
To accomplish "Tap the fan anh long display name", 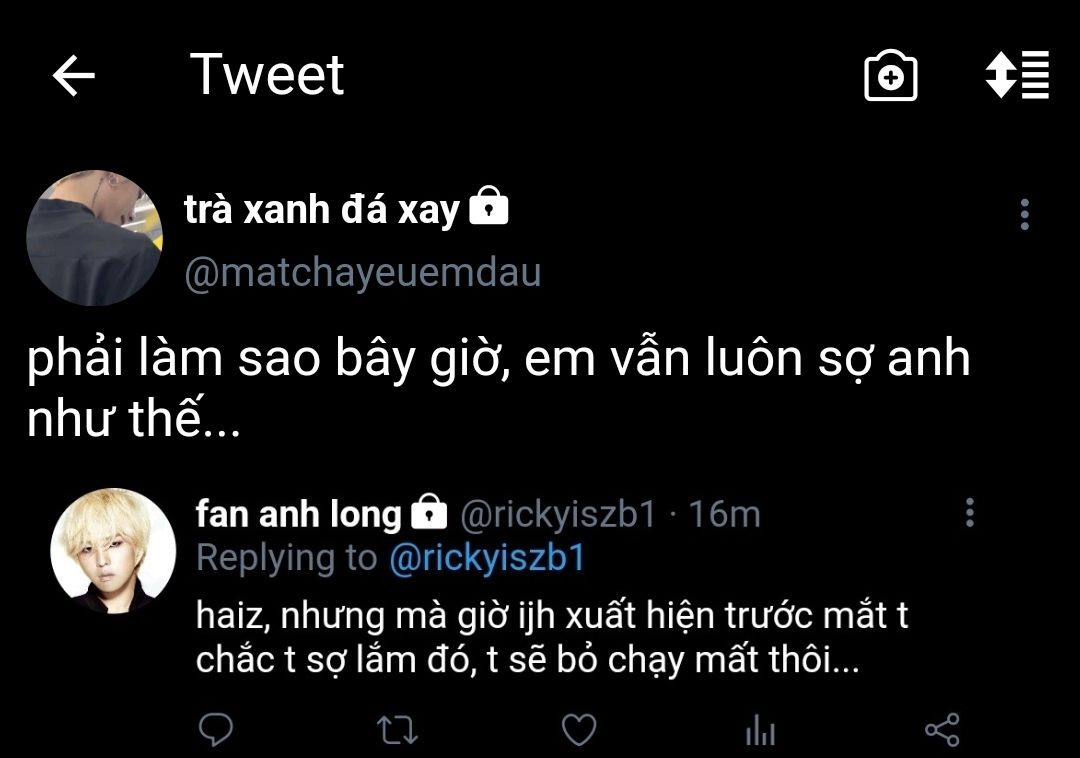I will (x=298, y=514).
